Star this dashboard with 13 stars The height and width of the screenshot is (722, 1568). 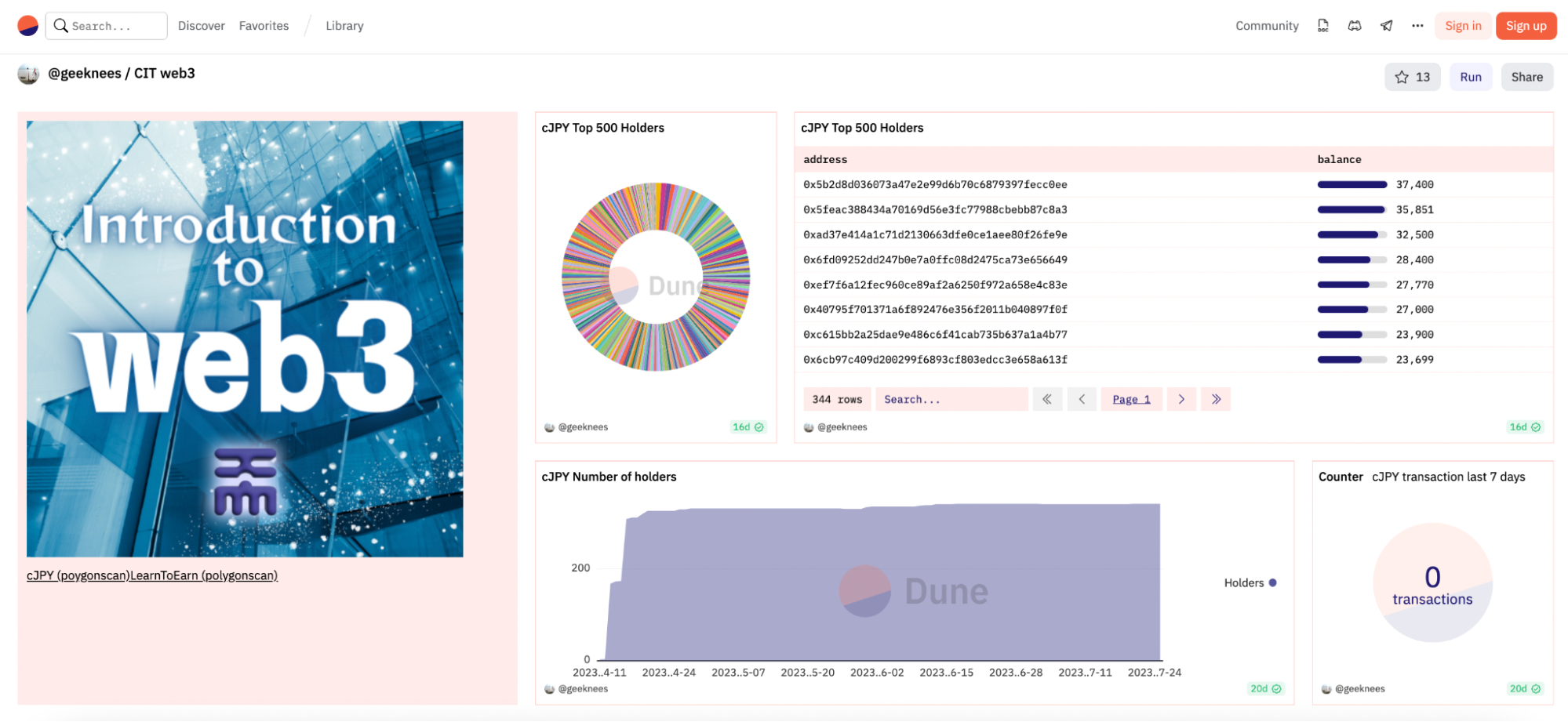tap(1413, 77)
